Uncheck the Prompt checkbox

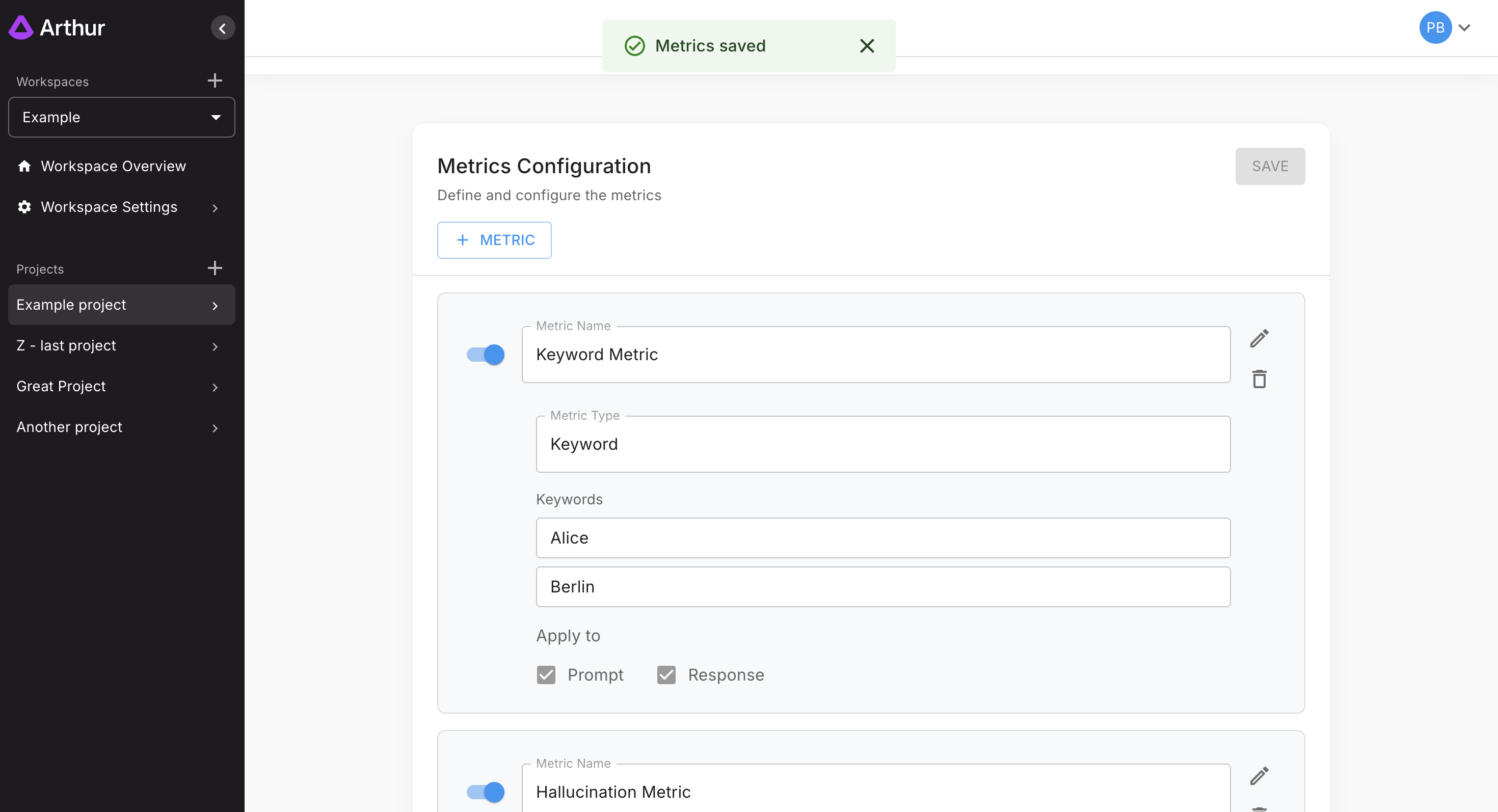(546, 675)
